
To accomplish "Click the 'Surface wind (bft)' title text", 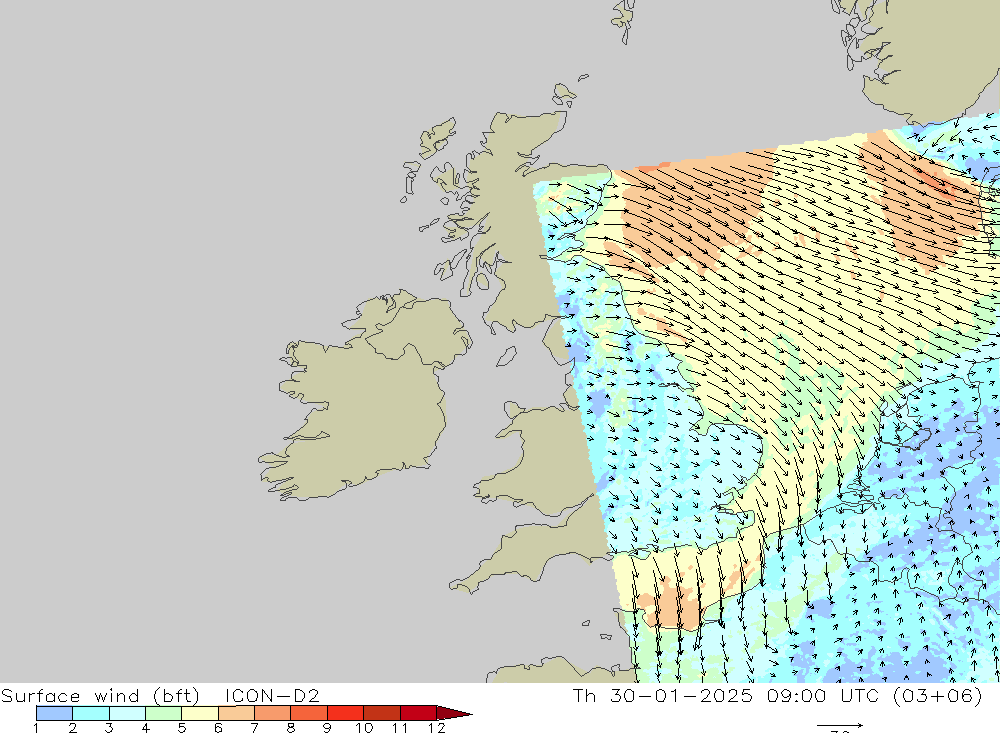I will (100, 695).
